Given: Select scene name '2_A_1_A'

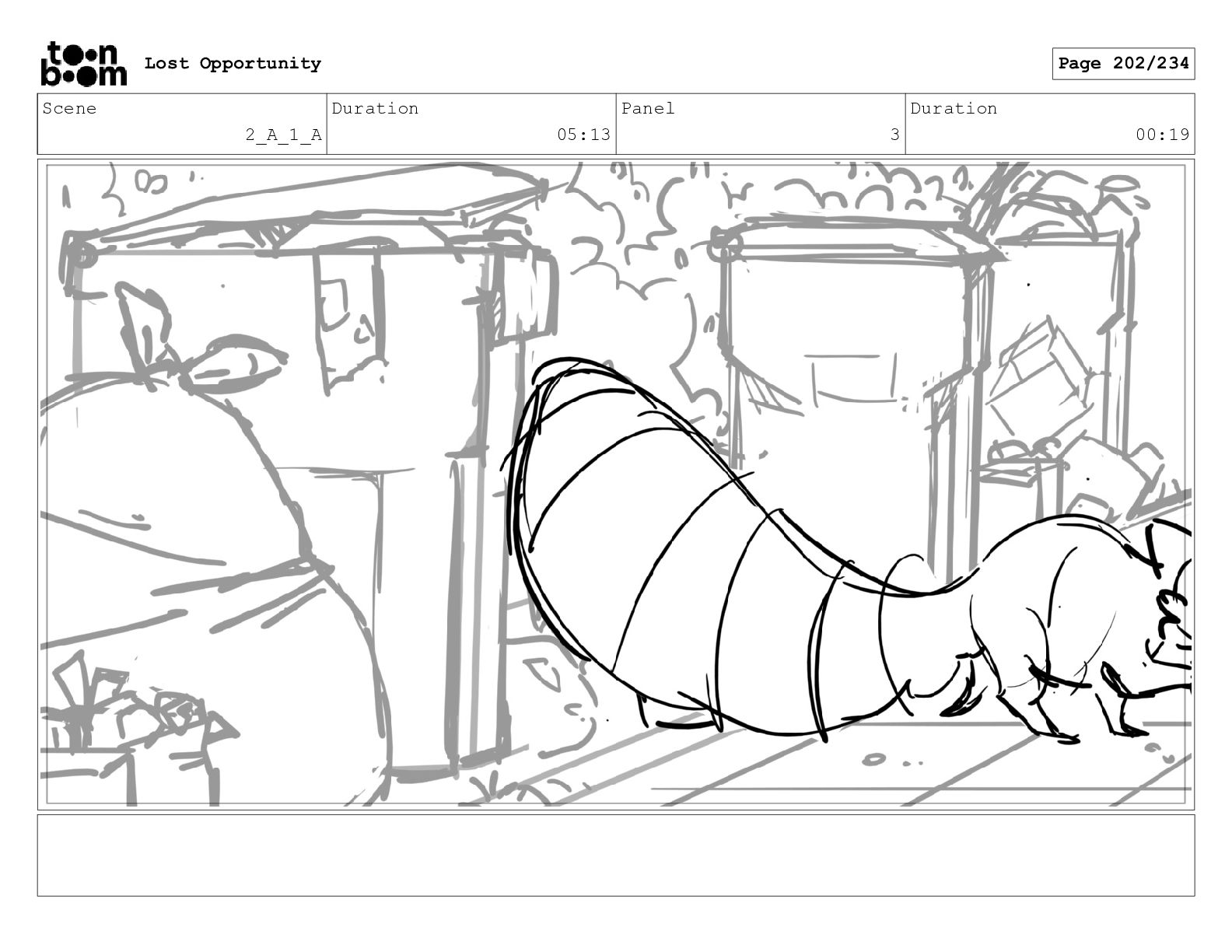Looking at the screenshot, I should click(x=283, y=135).
